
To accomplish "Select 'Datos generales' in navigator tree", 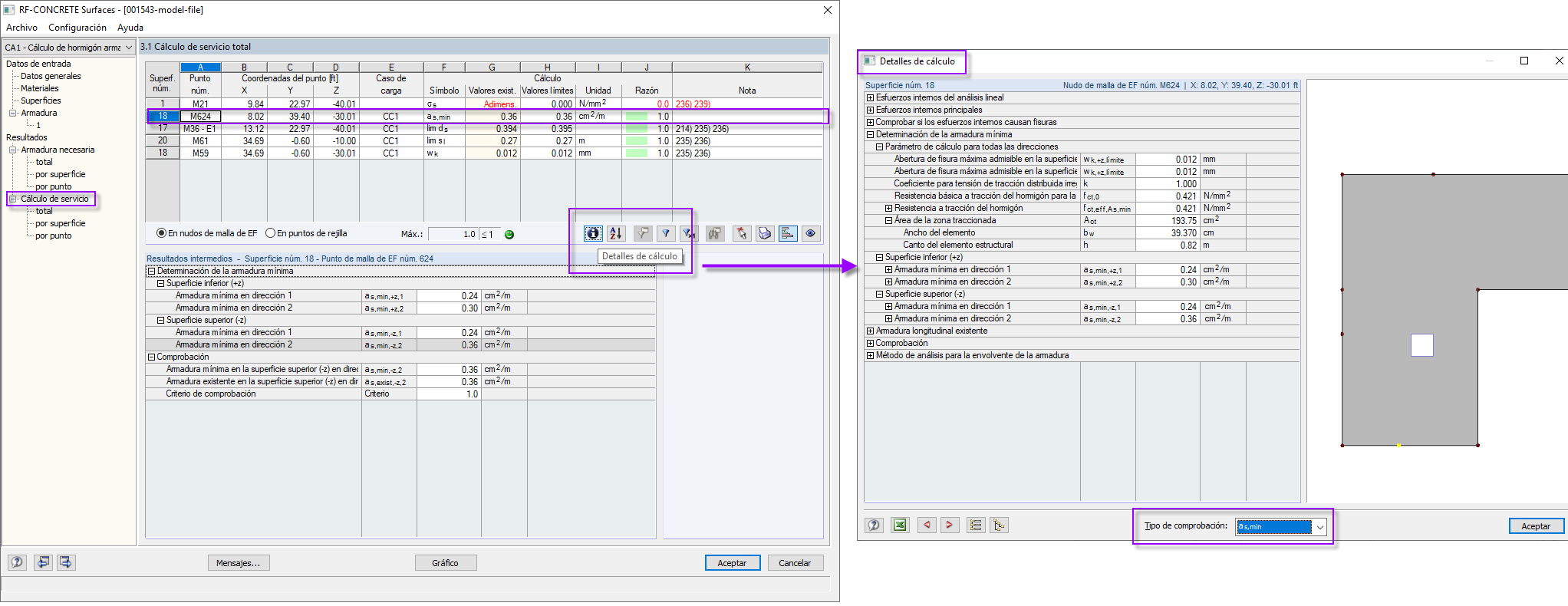I will pyautogui.click(x=51, y=76).
